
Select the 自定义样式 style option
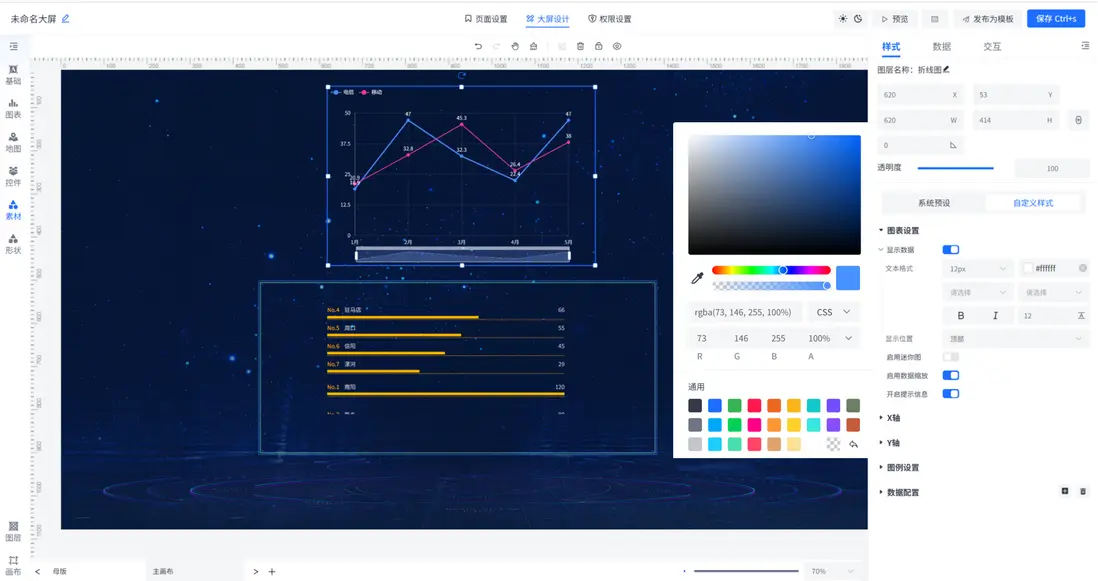point(1034,203)
